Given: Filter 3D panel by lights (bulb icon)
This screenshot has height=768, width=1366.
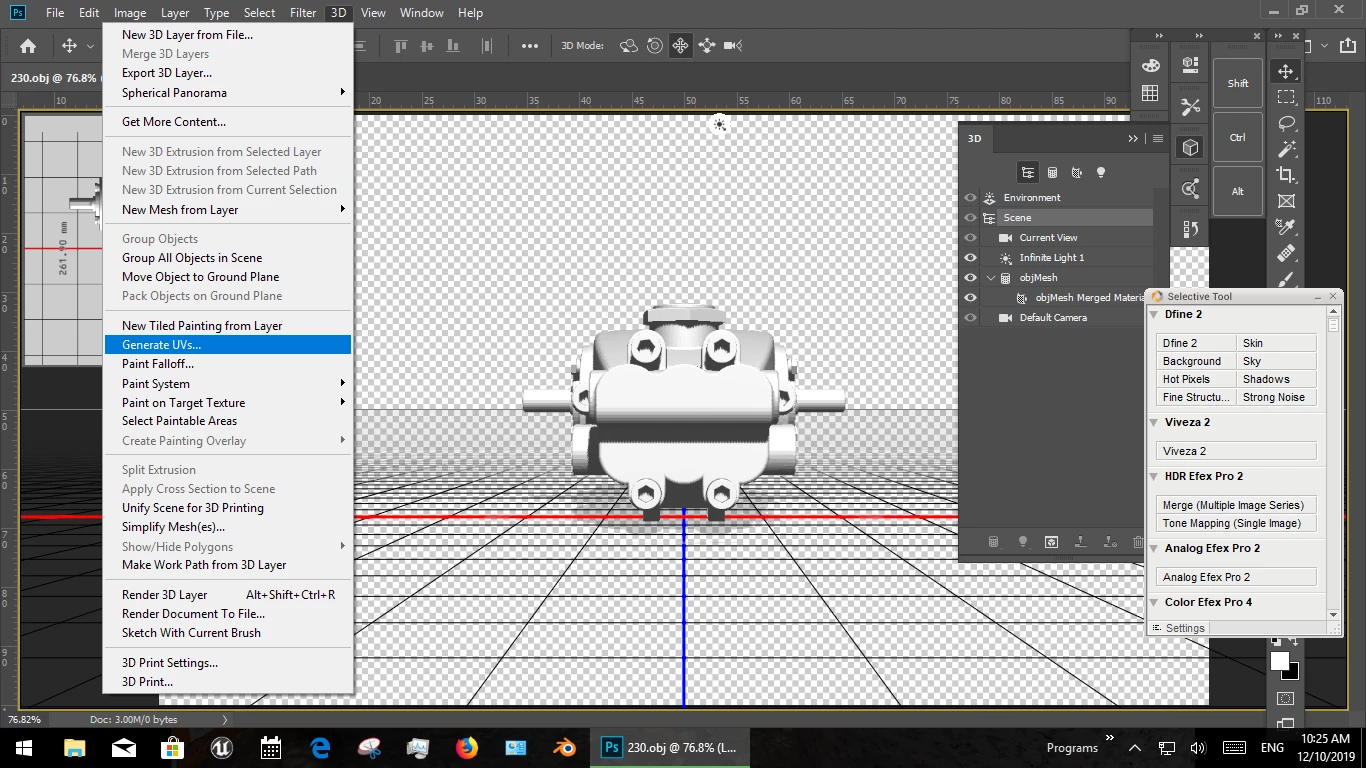Looking at the screenshot, I should pyautogui.click(x=1101, y=172).
